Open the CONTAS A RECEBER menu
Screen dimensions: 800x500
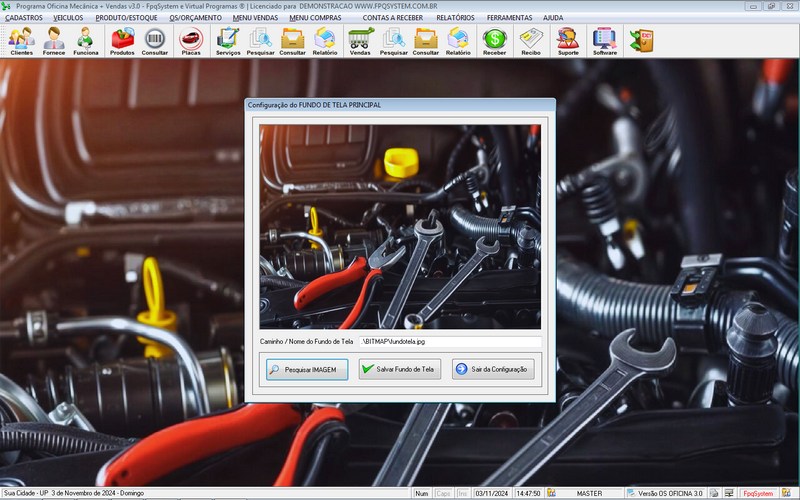(392, 18)
